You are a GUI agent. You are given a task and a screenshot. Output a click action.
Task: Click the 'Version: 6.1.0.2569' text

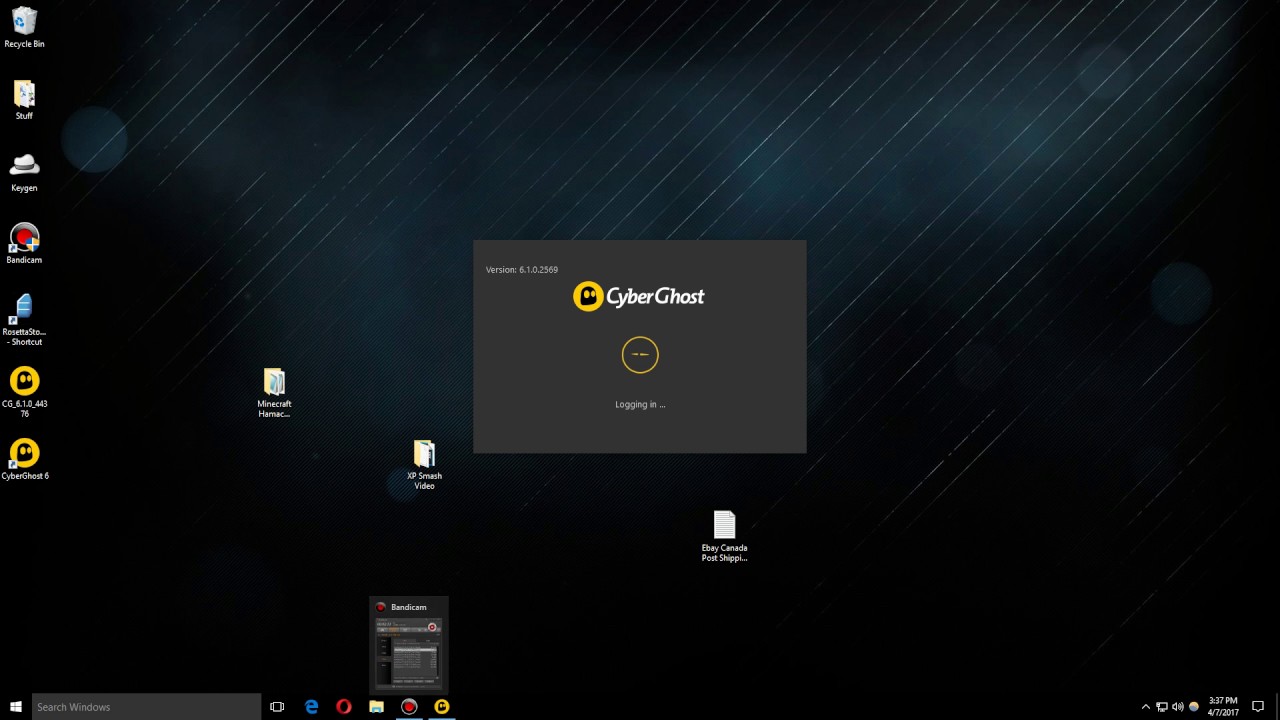tap(522, 270)
